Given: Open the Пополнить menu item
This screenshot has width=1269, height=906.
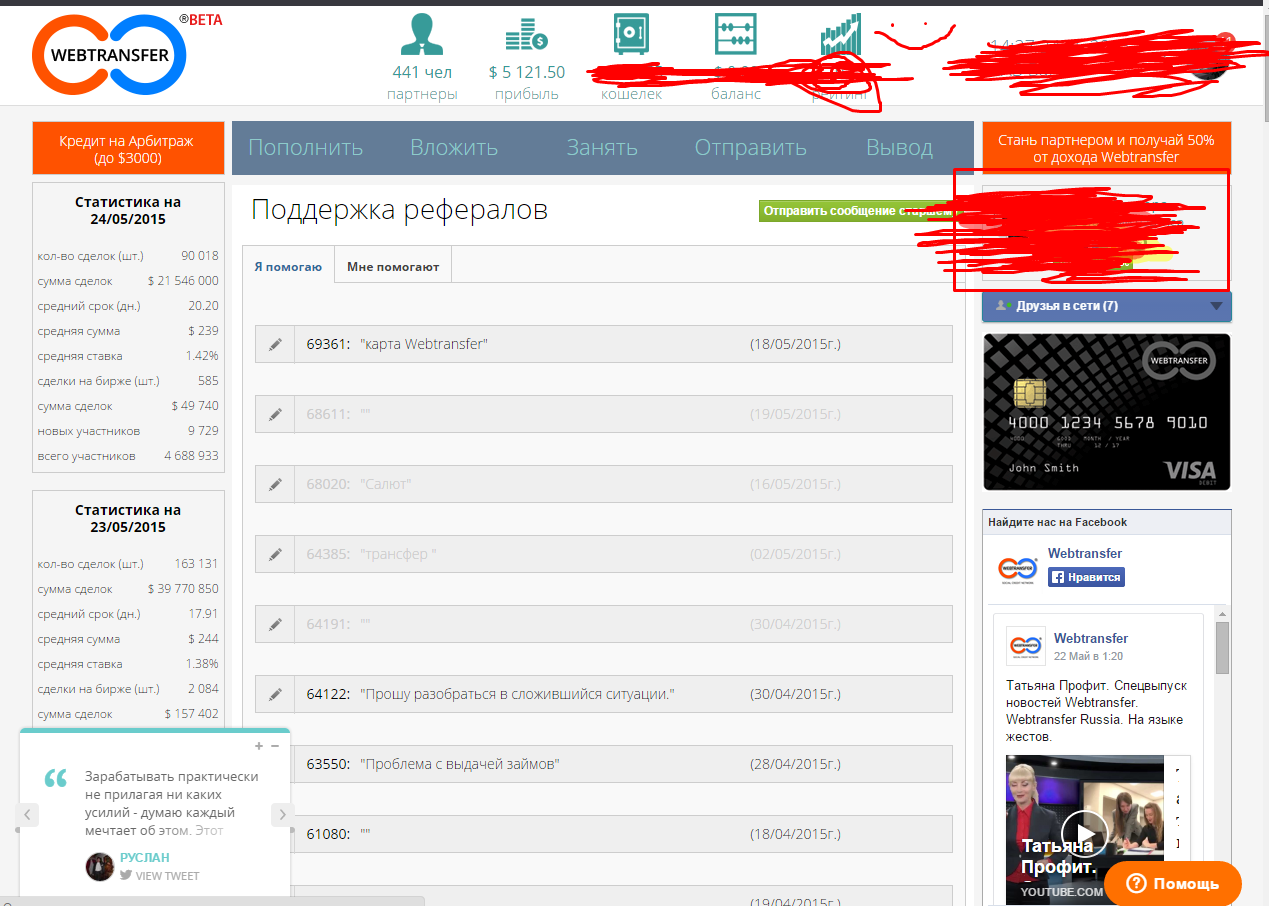Looking at the screenshot, I should pos(305,148).
